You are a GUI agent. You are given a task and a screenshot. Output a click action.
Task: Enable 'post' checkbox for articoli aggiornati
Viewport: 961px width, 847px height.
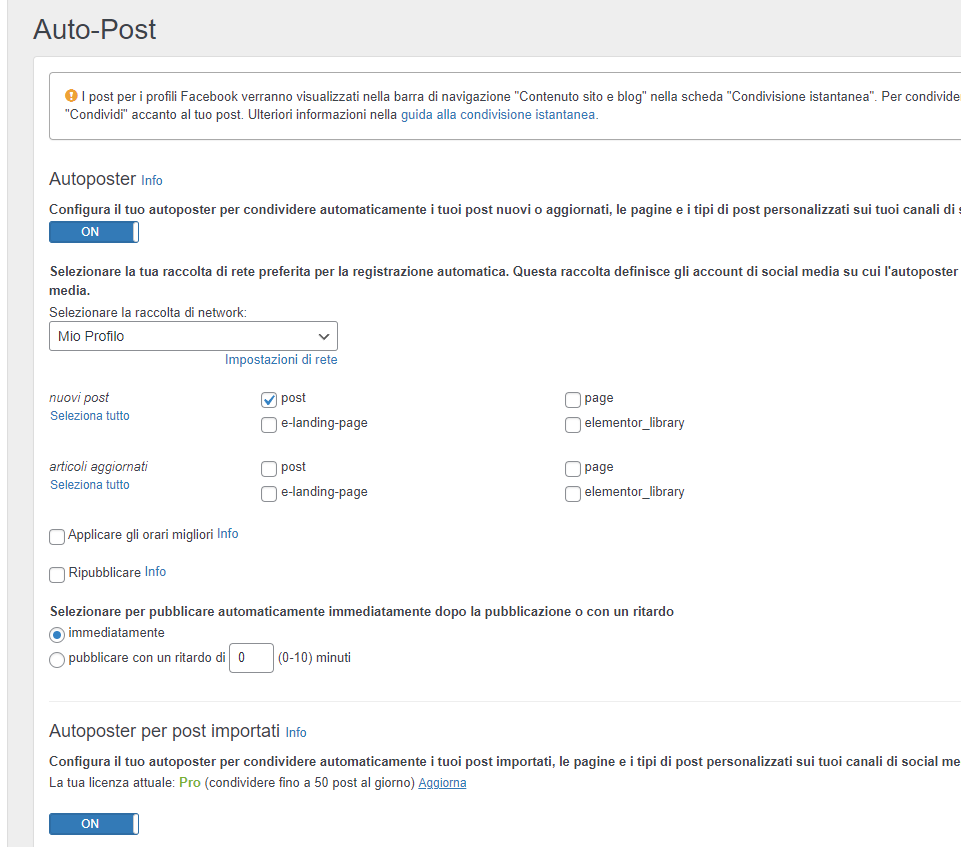(269, 469)
